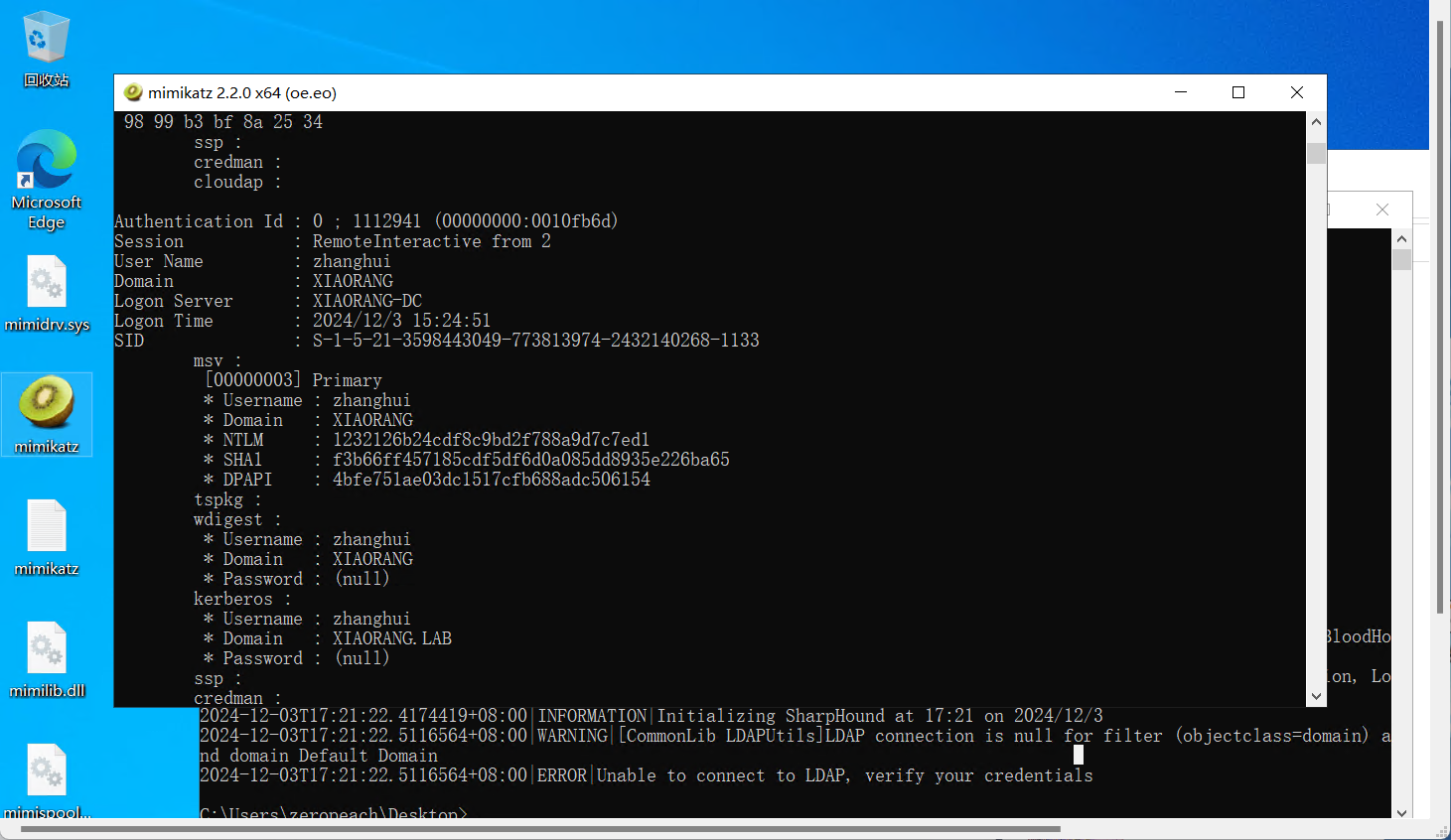This screenshot has width=1451, height=840.
Task: Select the mimikatz text document icon
Action: (x=47, y=537)
